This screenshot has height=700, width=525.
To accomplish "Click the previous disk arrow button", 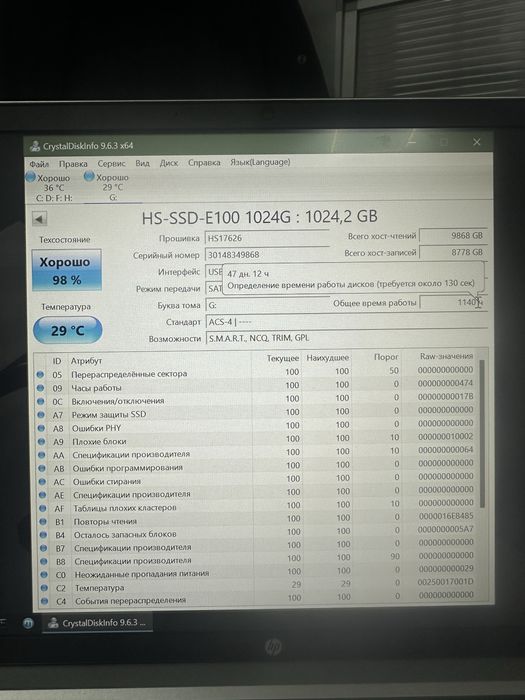I will (39, 219).
